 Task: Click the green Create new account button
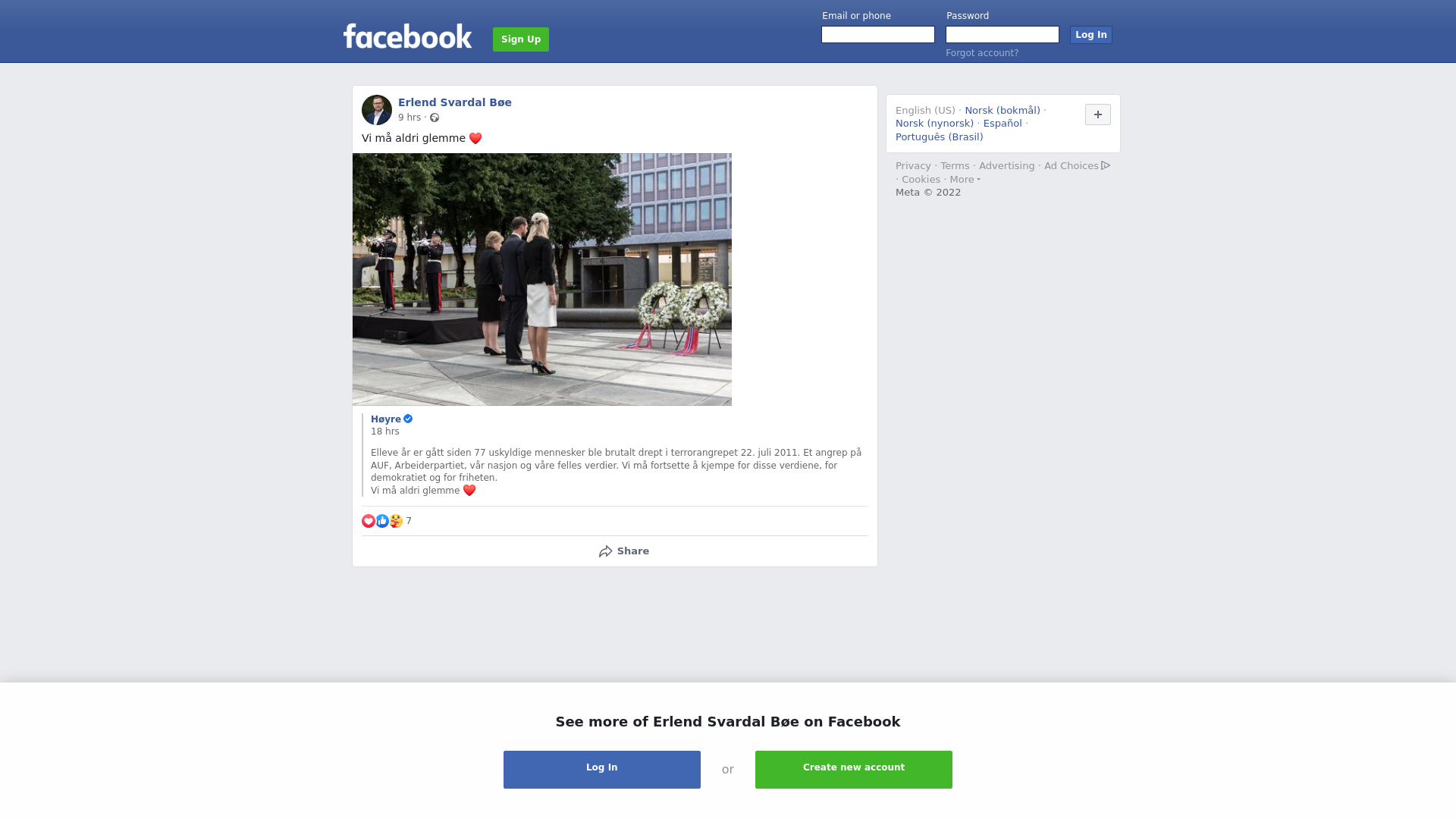854,770
